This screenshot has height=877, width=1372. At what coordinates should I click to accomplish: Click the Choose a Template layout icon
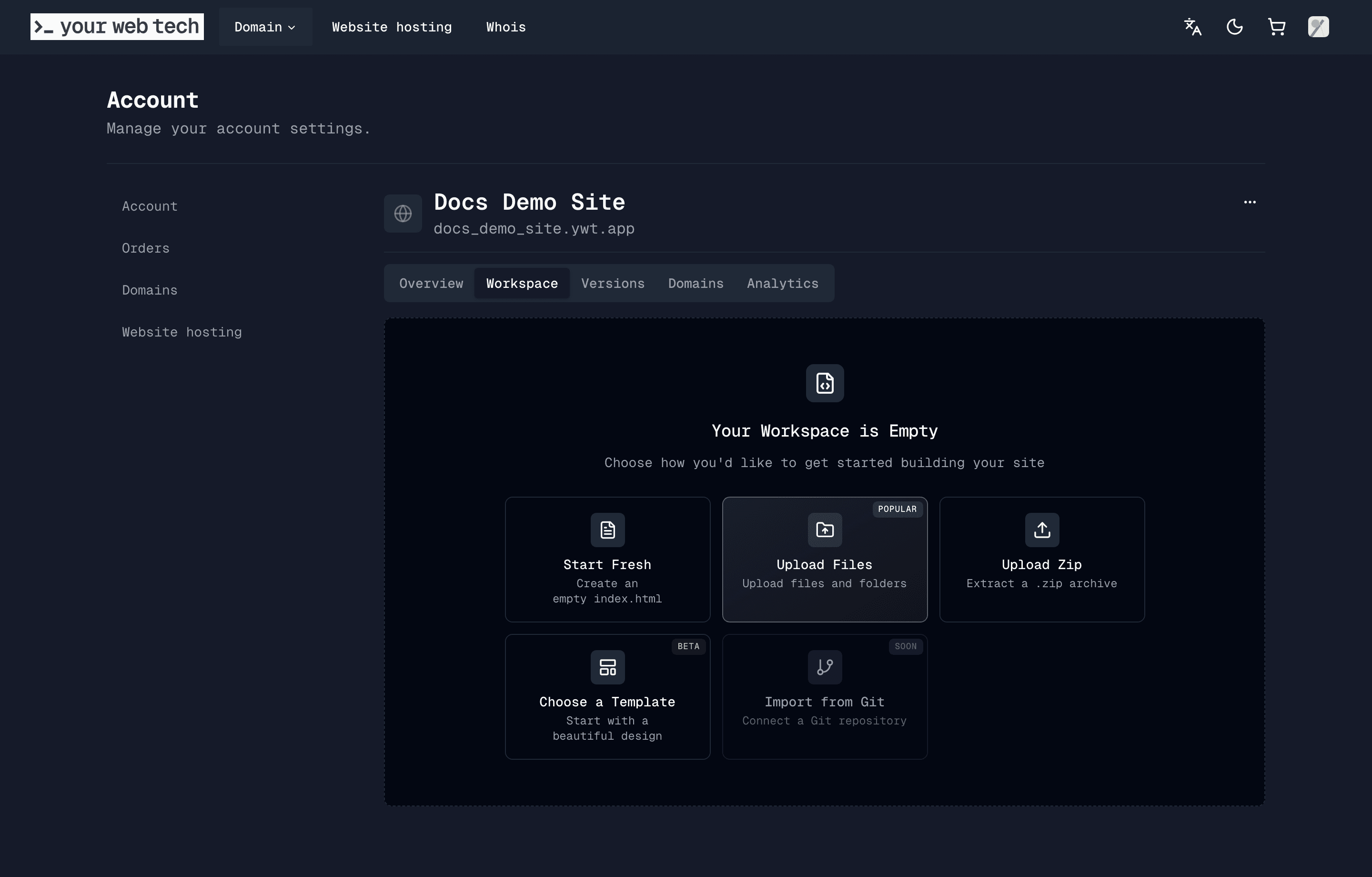coord(608,667)
